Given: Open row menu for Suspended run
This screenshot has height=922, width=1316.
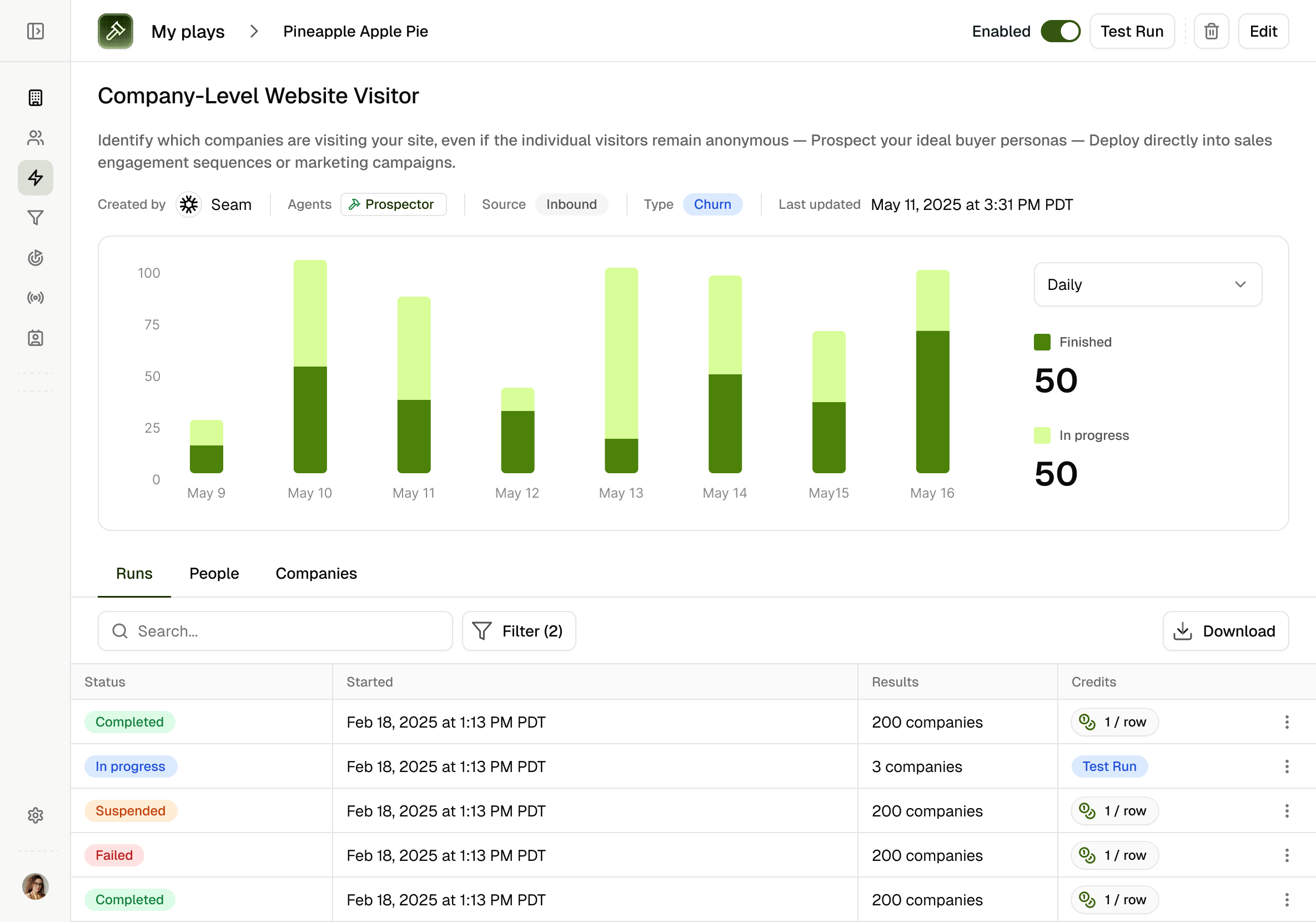Looking at the screenshot, I should pos(1287,811).
